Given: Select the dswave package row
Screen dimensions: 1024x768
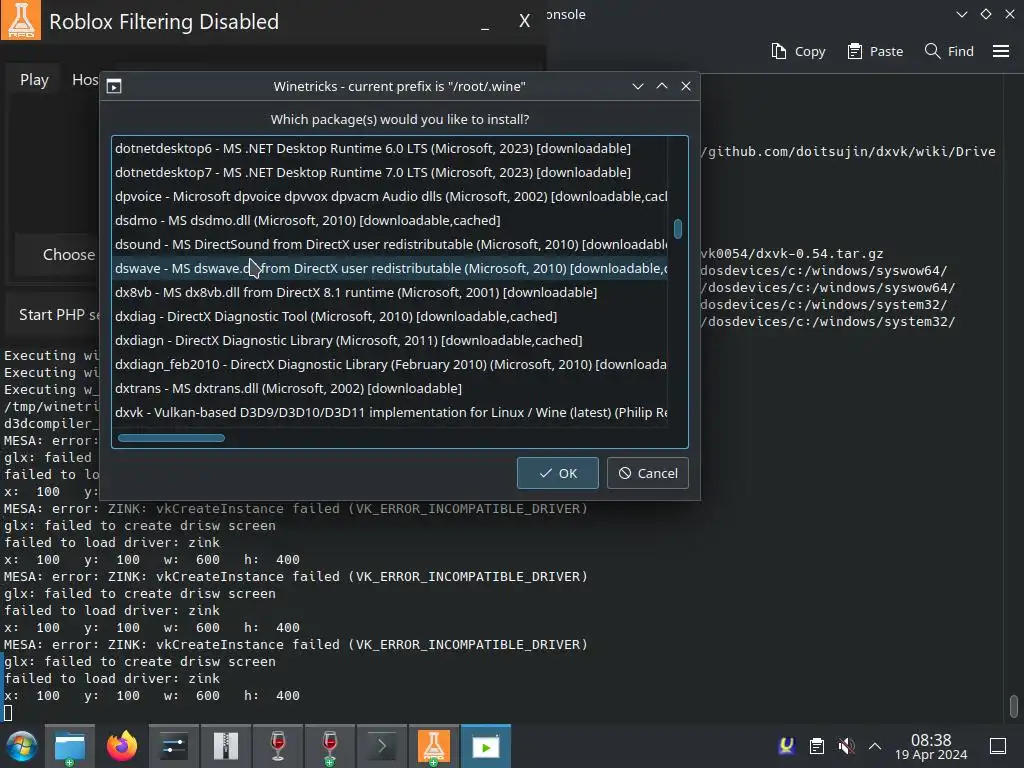Looking at the screenshot, I should tap(391, 268).
